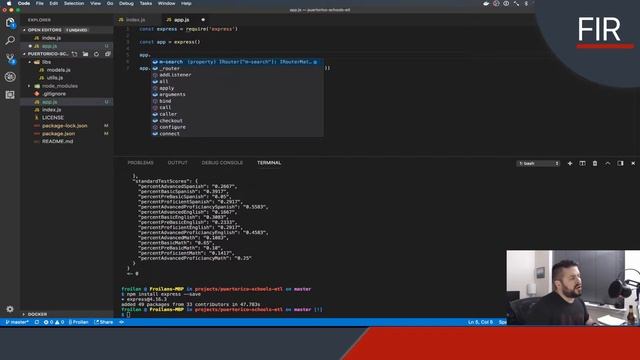Viewport: 640px width, 360px height.
Task: Click the master branch indicator in status bar
Action: 17,322
